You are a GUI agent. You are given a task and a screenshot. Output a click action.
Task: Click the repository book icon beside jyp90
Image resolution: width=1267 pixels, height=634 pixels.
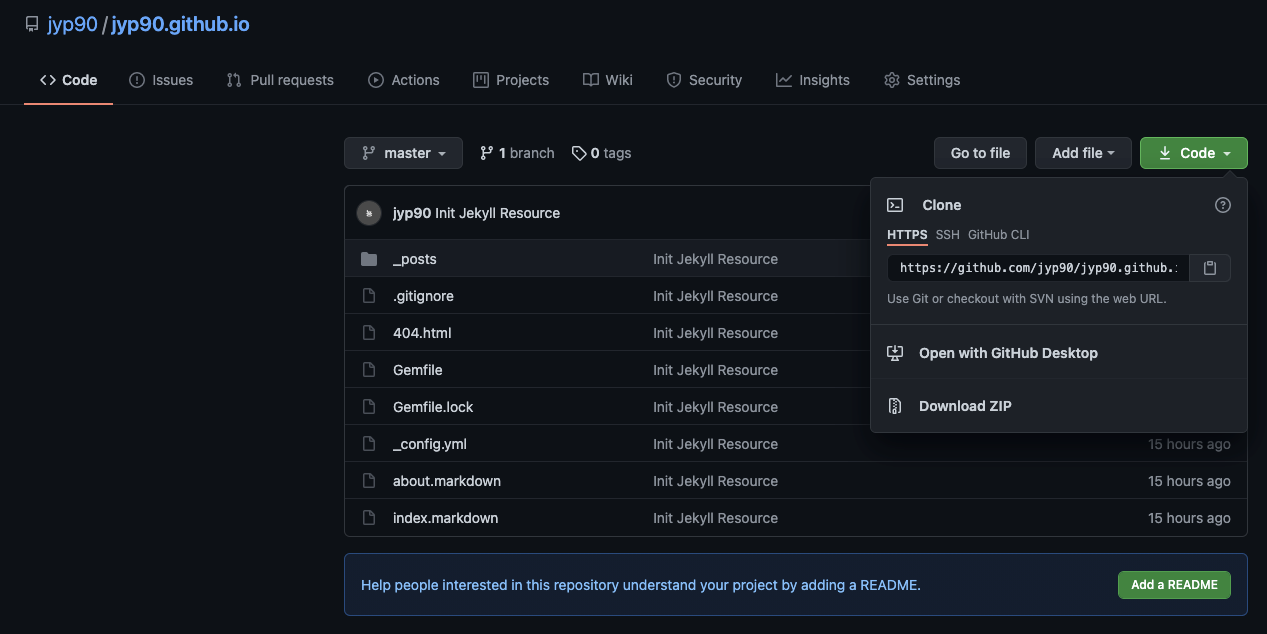tap(32, 24)
